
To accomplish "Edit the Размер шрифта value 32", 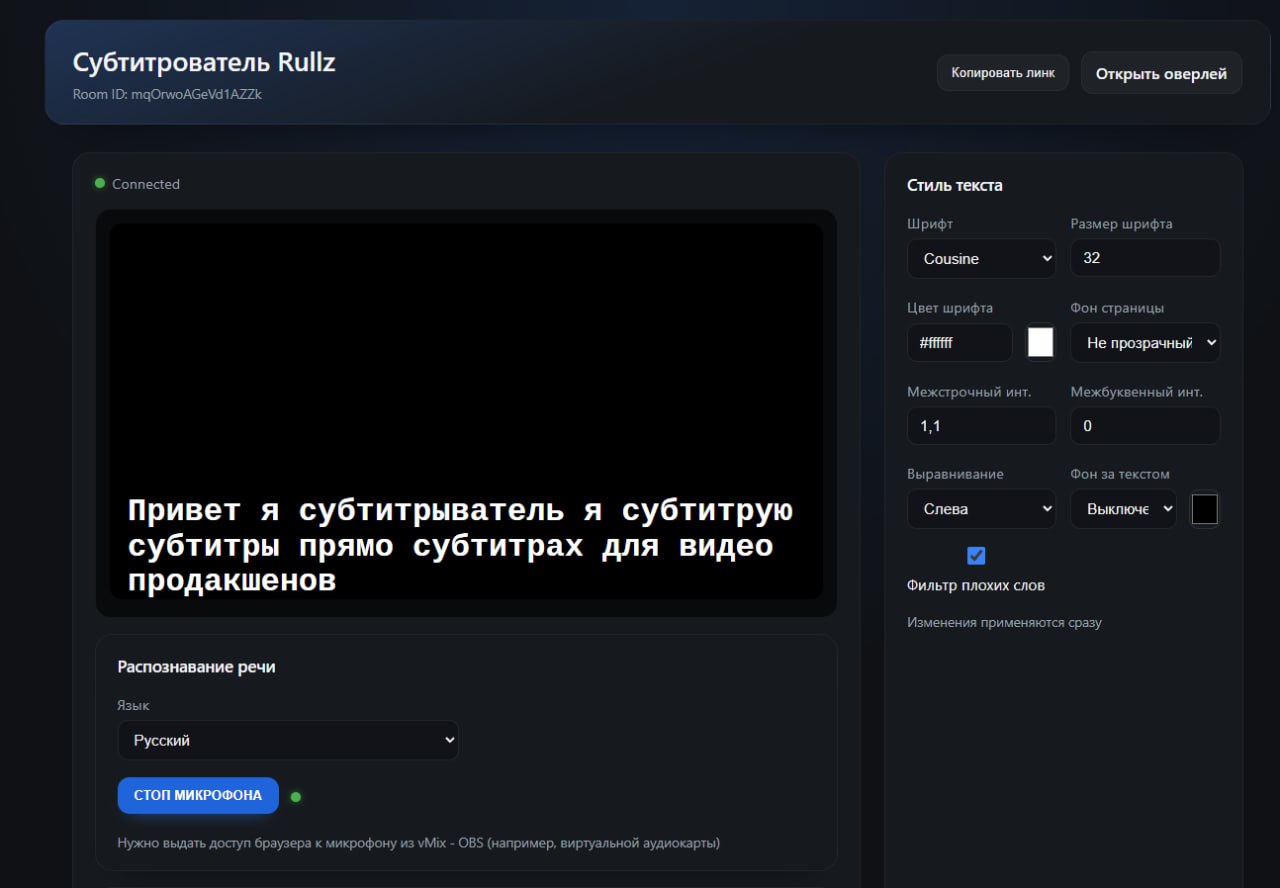I will pyautogui.click(x=1145, y=258).
